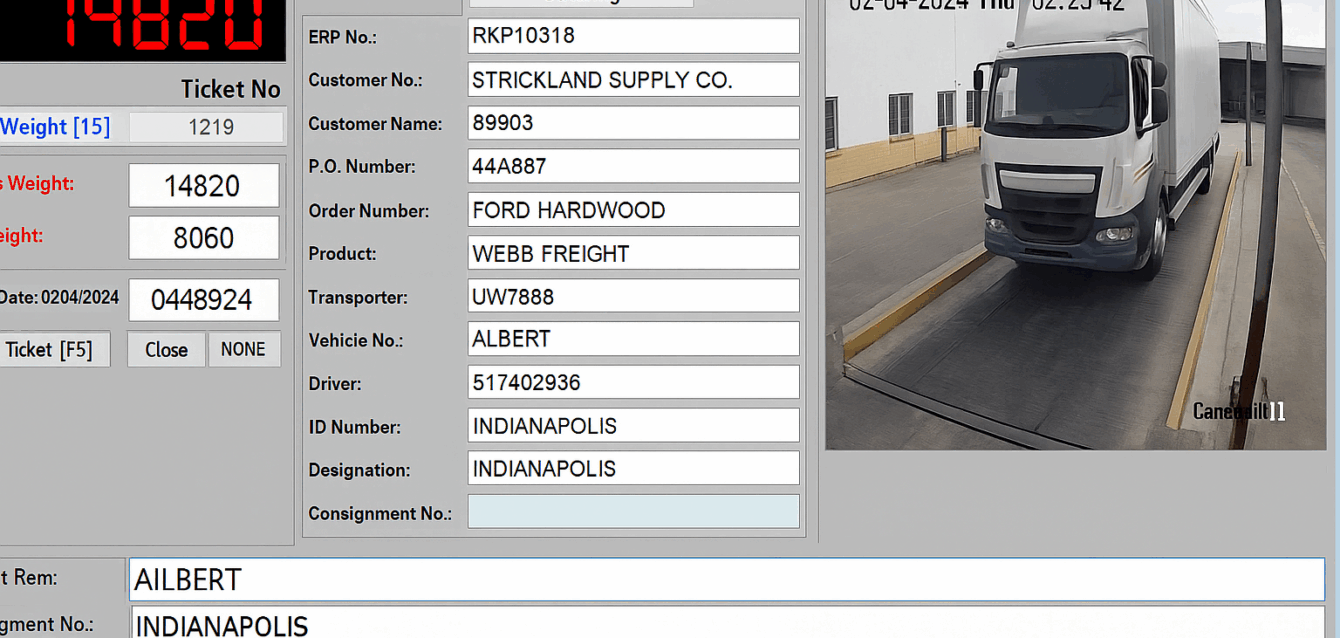Viewport: 1340px width, 638px height.
Task: Select the ERP No. field containing RKP10318
Action: [633, 36]
